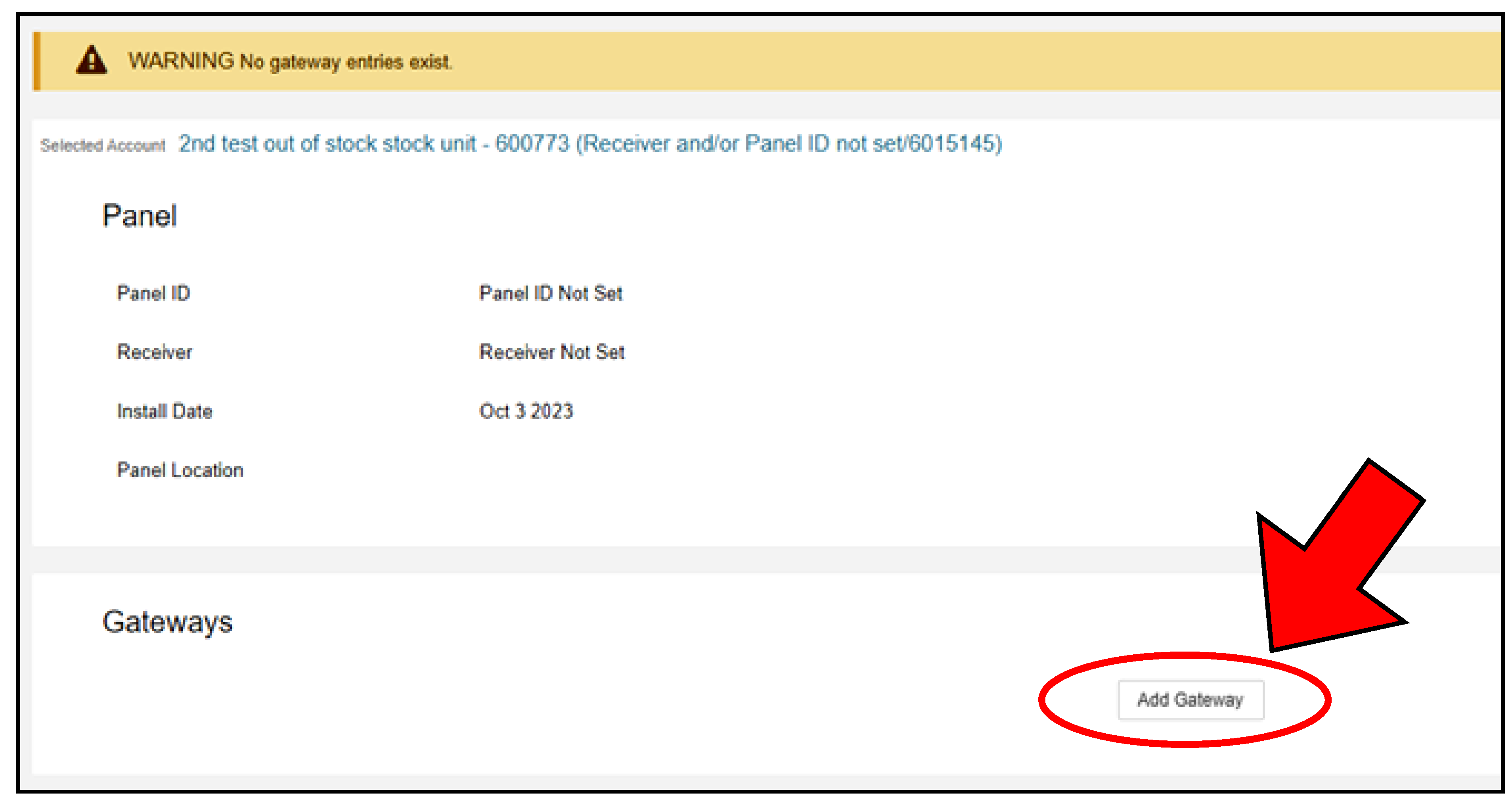Click the orange left edge of warning banner
1512x809 pixels.
coord(37,61)
